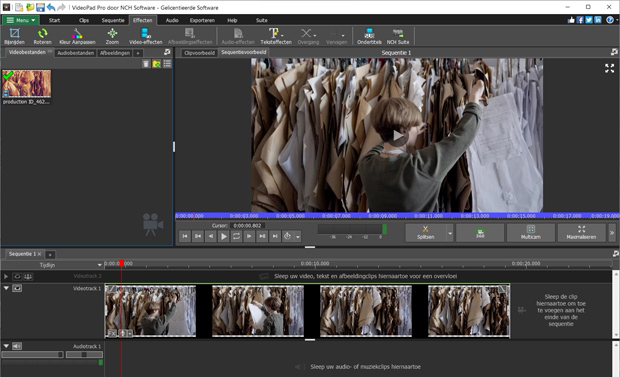620x377 pixels.
Task: Step forward one frame
Action: (249, 237)
